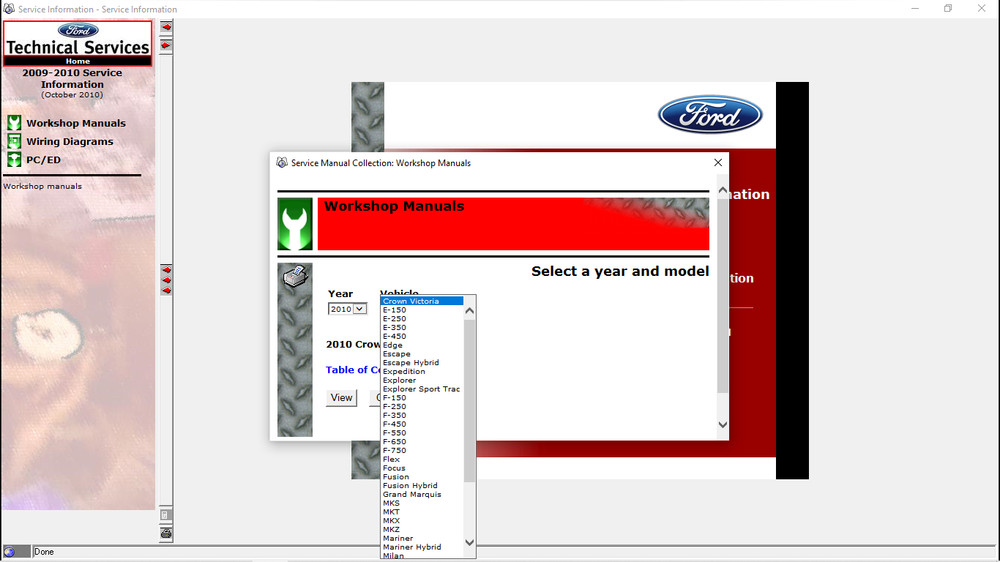Click the top red arrow in the divider strip
This screenshot has width=1000, height=562.
[166, 27]
